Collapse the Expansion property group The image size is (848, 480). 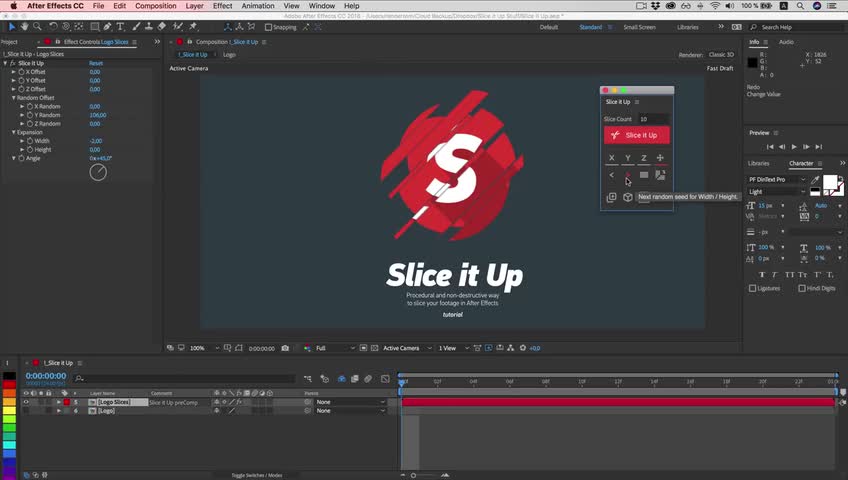point(14,132)
